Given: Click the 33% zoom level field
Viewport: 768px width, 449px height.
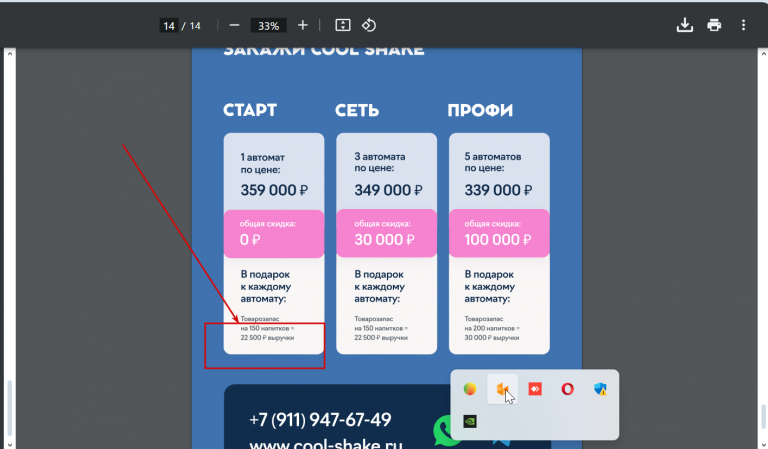Looking at the screenshot, I should [268, 25].
